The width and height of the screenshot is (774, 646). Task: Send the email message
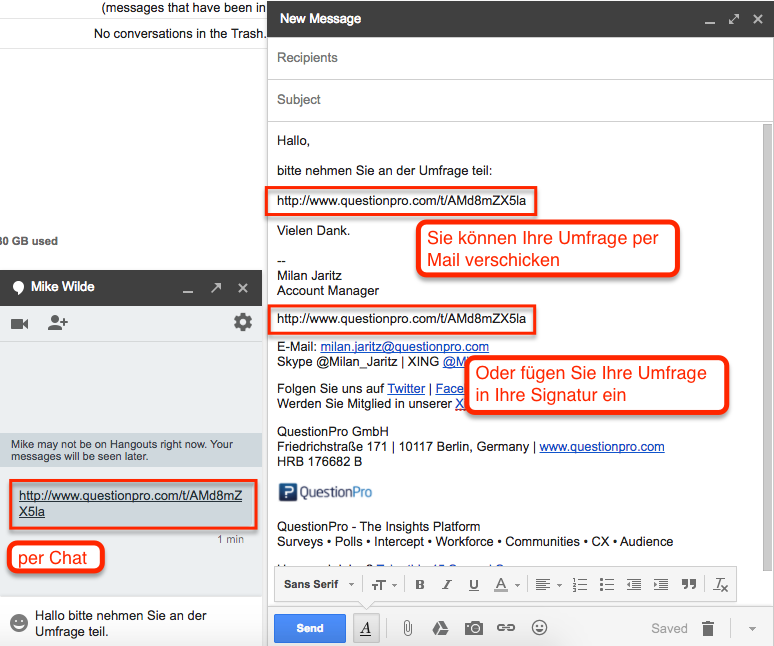(310, 628)
